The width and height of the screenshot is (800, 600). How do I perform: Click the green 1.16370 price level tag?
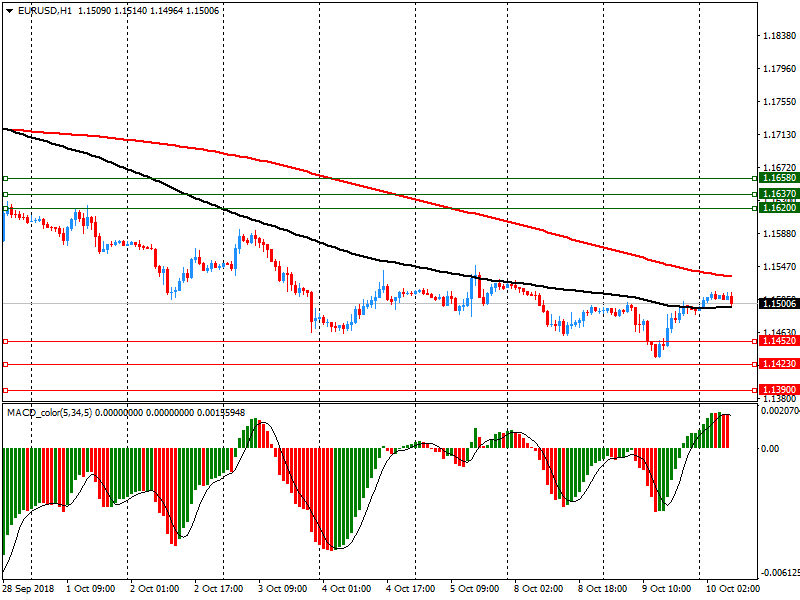pyautogui.click(x=778, y=194)
